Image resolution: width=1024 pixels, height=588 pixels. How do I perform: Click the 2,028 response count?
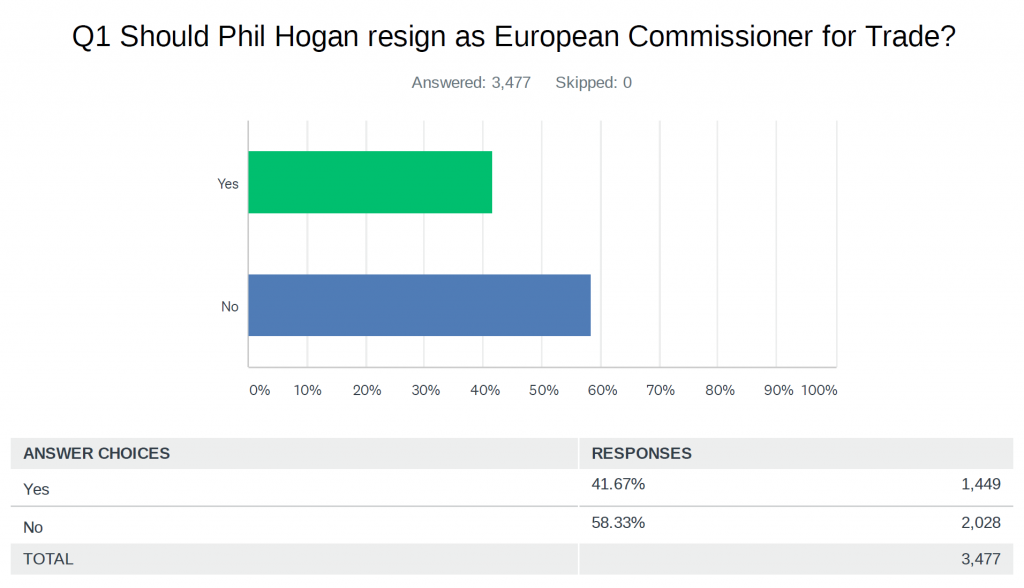(980, 522)
